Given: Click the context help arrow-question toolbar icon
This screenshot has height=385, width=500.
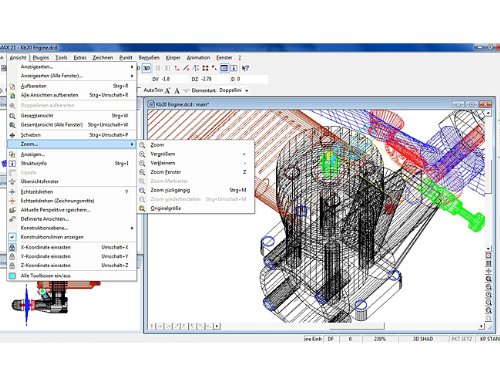Looking at the screenshot, I should [245, 68].
